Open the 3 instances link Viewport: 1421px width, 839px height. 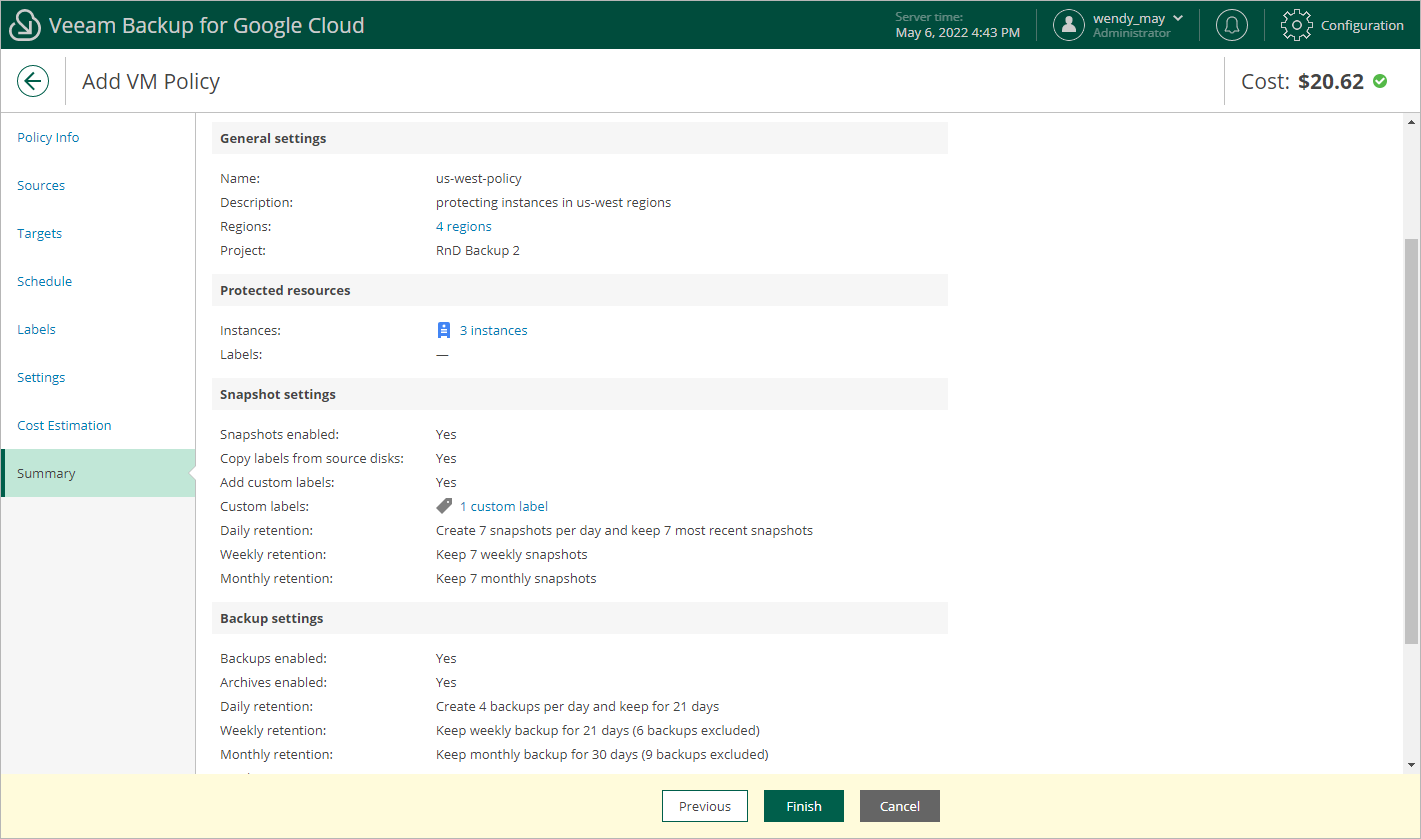pos(494,330)
